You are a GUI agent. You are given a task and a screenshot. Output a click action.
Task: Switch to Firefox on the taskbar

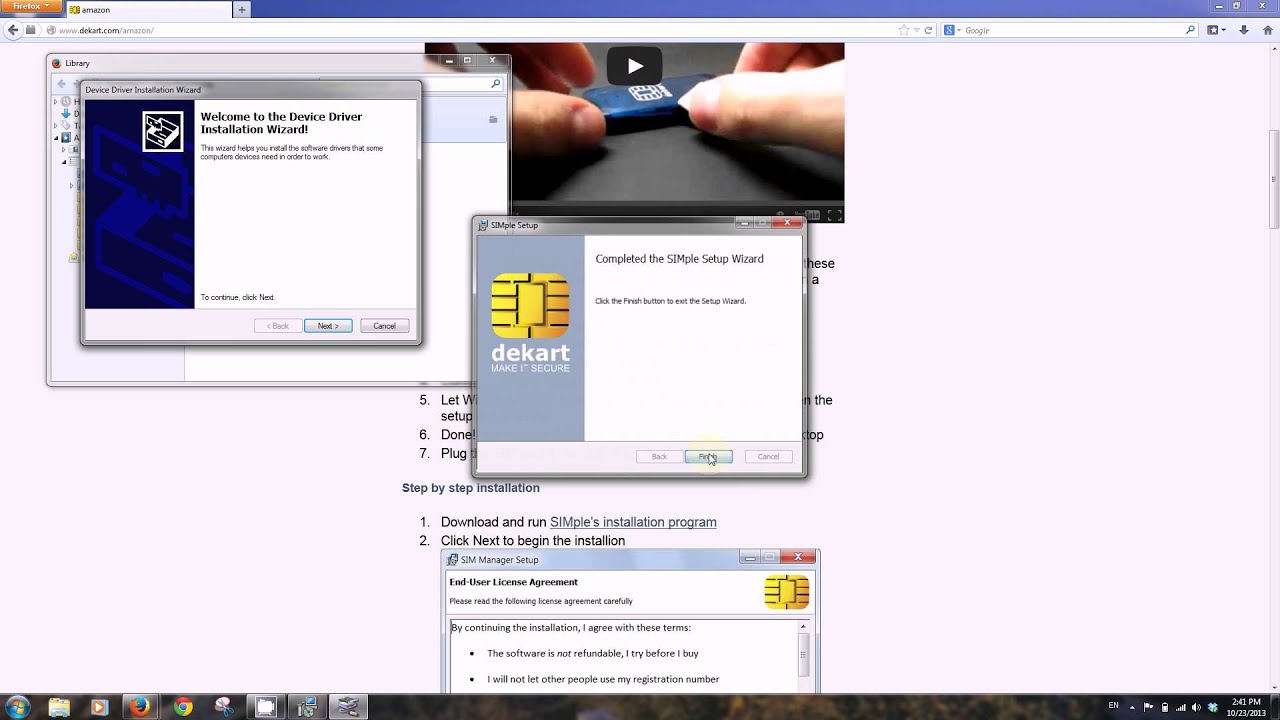coord(140,707)
